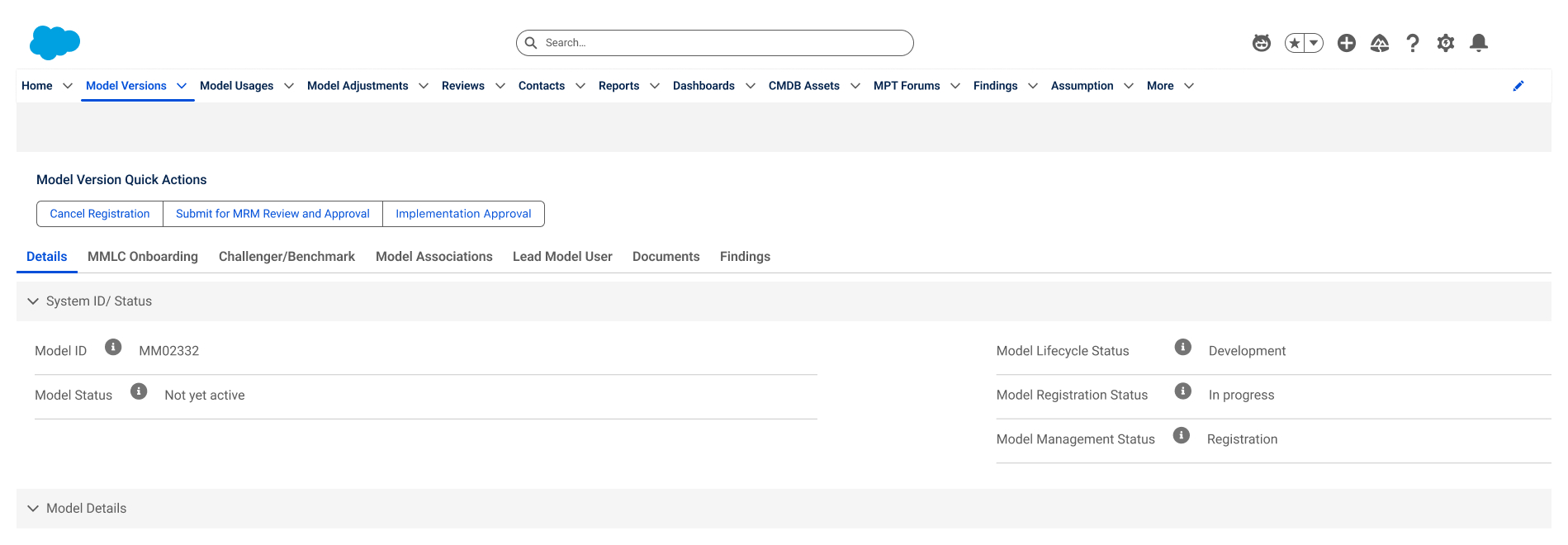Click Submit for MRM Review and Approval
1568x545 pixels.
click(x=272, y=214)
